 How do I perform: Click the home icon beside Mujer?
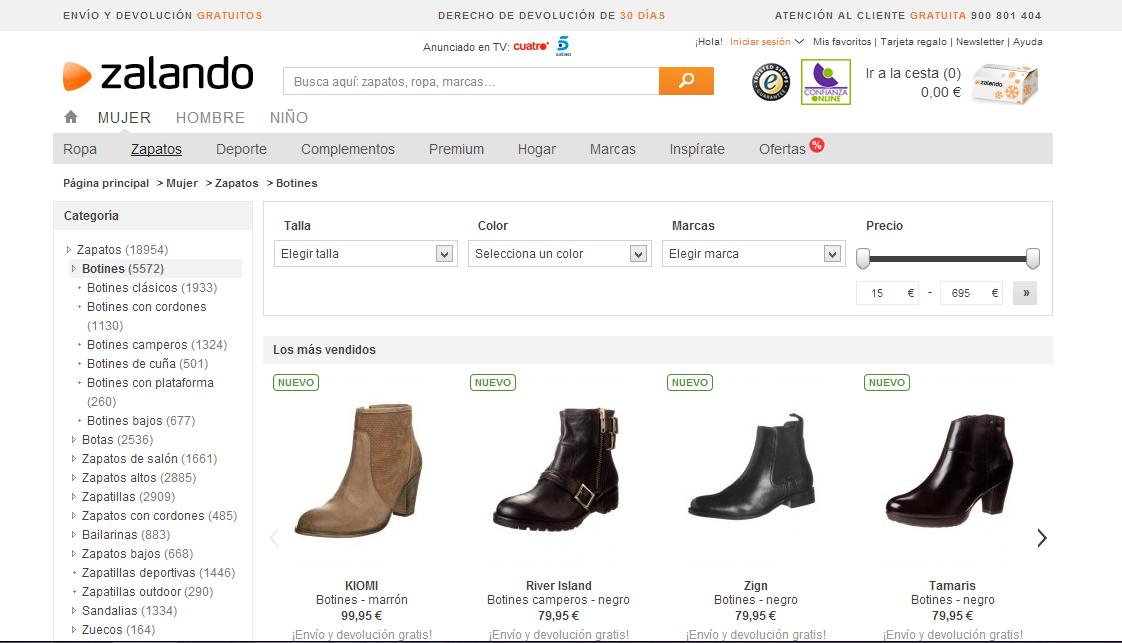[x=71, y=117]
